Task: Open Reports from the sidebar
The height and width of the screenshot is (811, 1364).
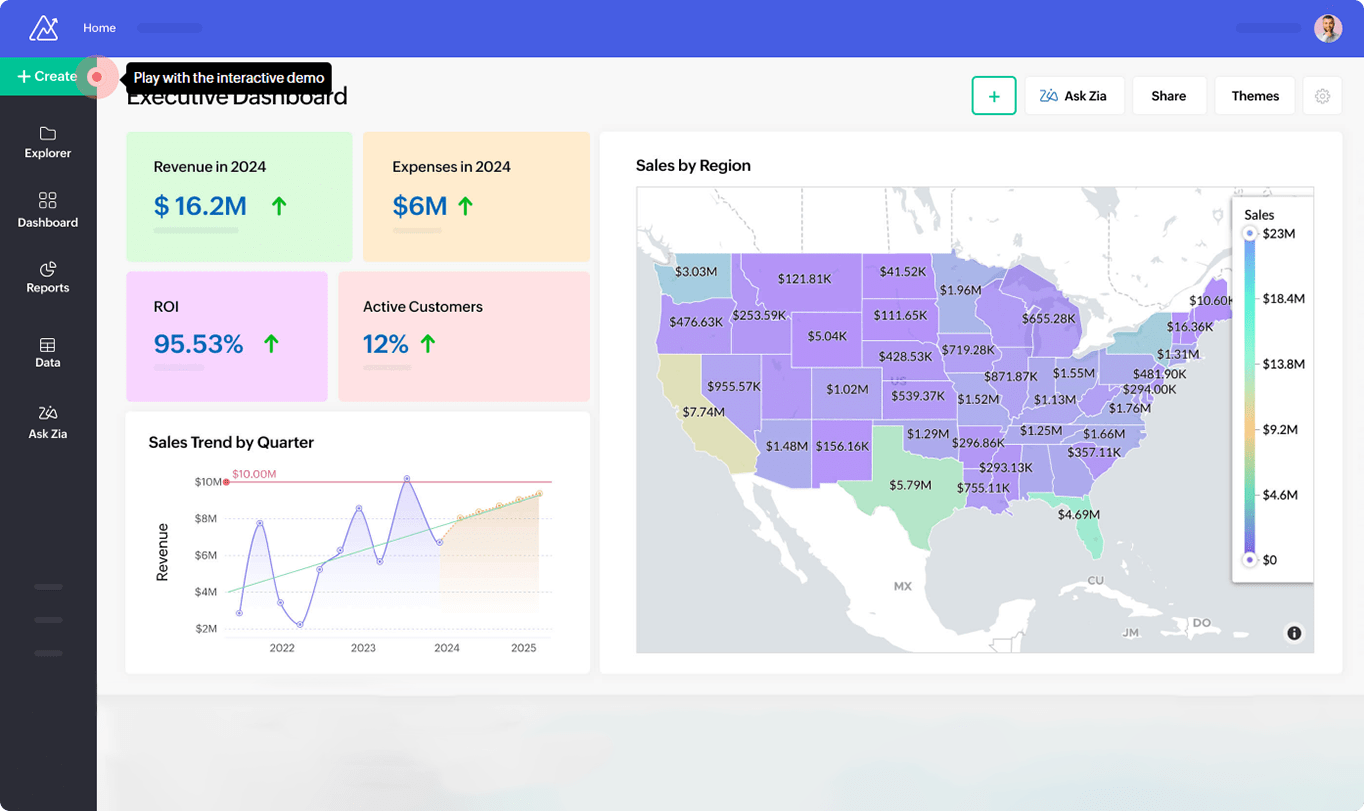Action: coord(48,277)
